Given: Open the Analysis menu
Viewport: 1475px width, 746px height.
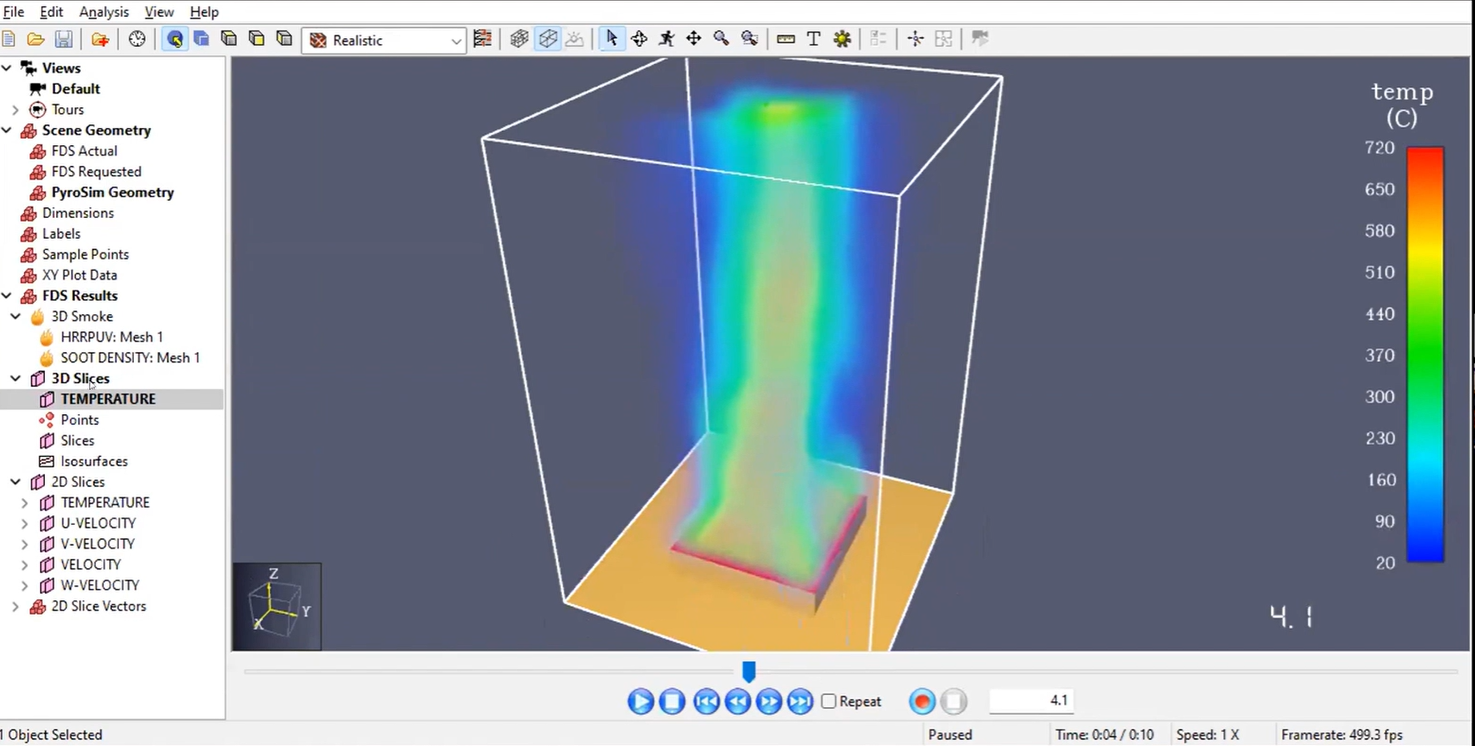Looking at the screenshot, I should click(x=104, y=12).
